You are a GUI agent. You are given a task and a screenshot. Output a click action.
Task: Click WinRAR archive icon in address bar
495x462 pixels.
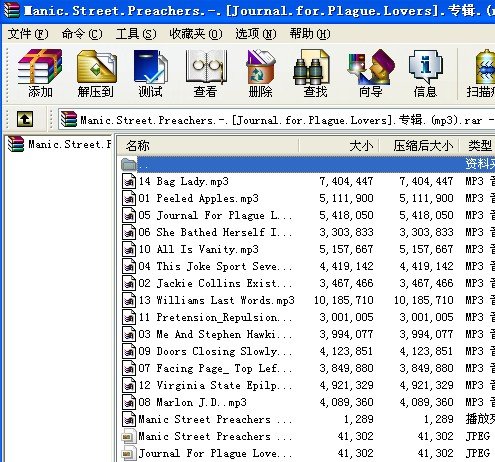(69, 119)
